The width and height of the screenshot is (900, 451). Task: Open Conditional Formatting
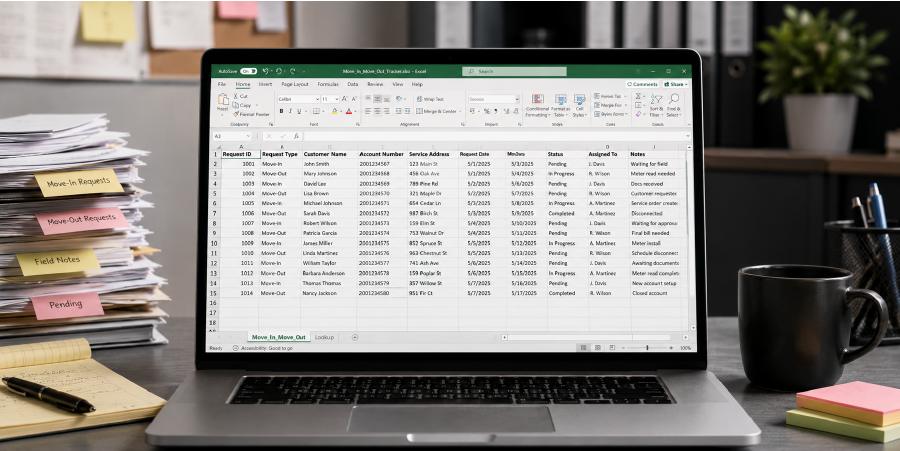pos(538,106)
